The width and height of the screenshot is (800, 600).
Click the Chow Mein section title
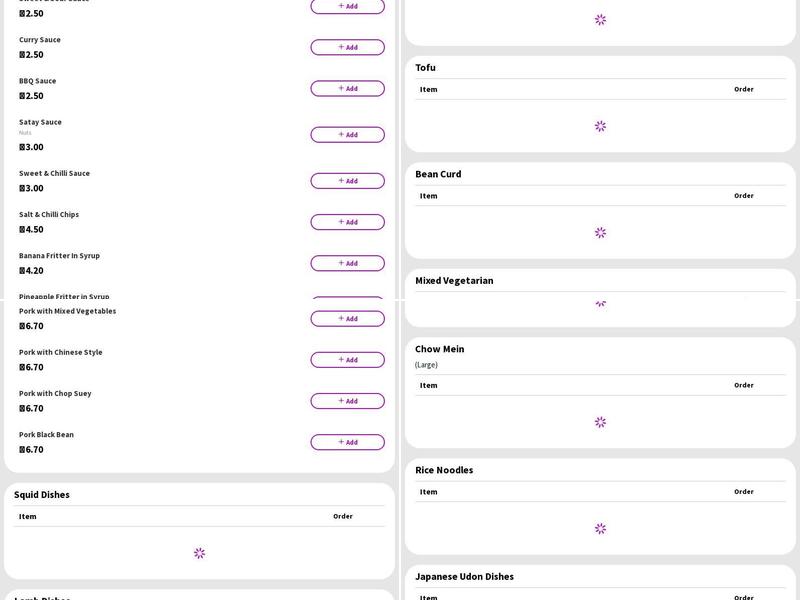(439, 349)
